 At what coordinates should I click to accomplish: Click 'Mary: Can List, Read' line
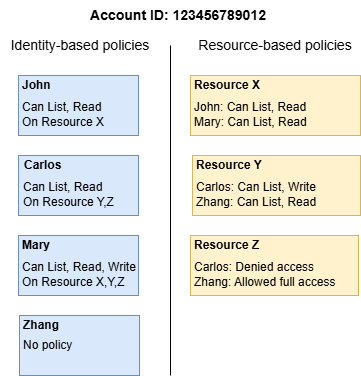point(250,122)
